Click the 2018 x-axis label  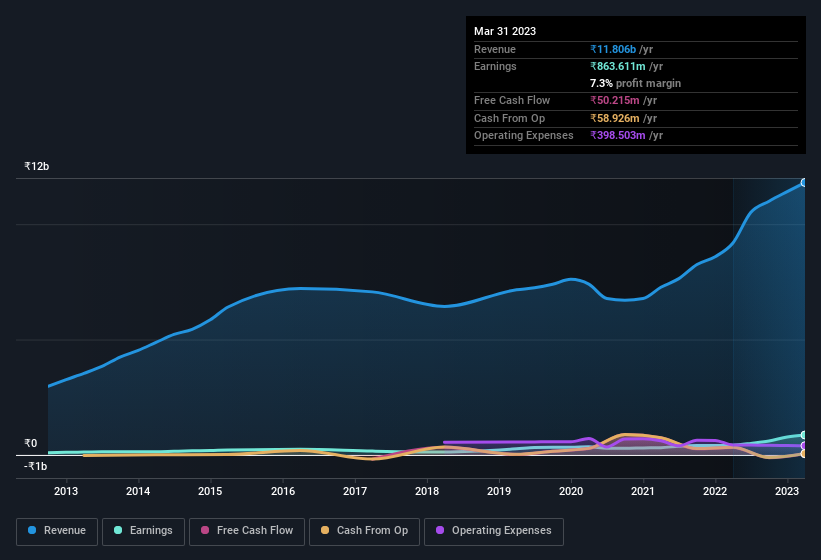(x=427, y=491)
